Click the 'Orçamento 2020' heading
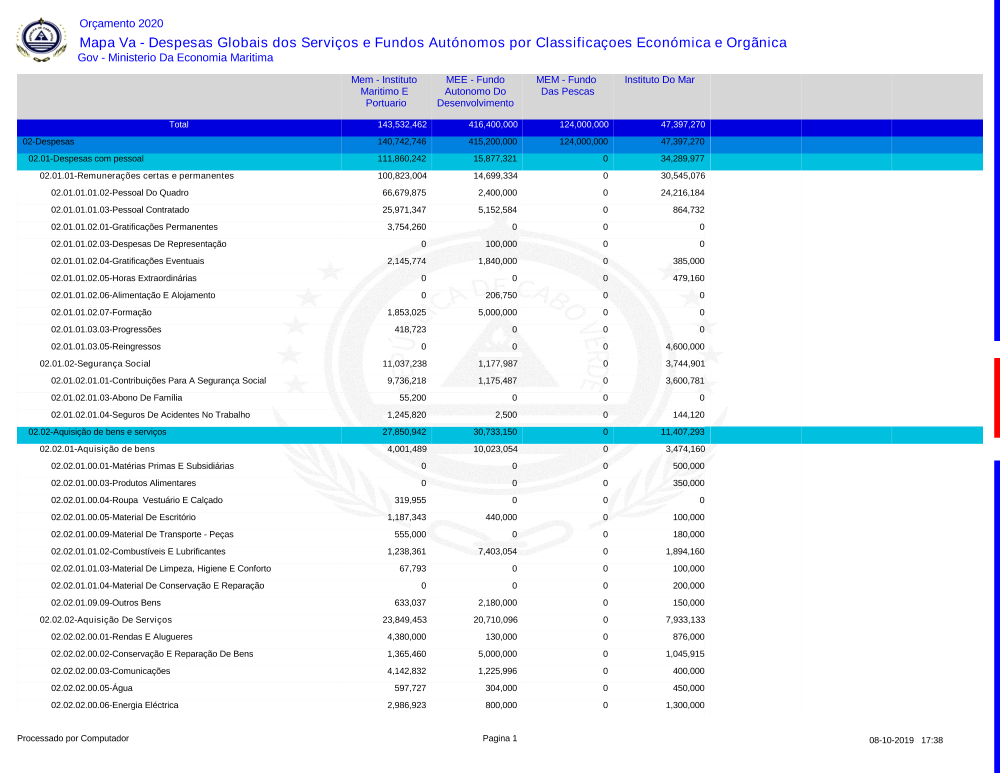 pyautogui.click(x=121, y=24)
